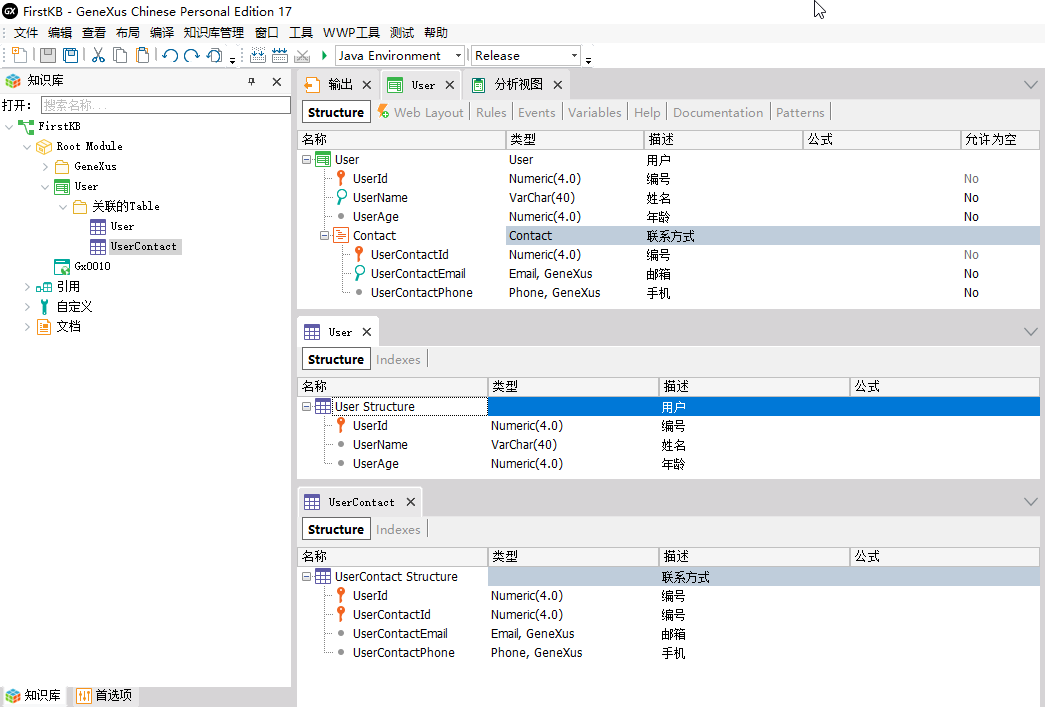Open Indexes tab of UserContact table
The image size is (1045, 707).
[x=398, y=529]
